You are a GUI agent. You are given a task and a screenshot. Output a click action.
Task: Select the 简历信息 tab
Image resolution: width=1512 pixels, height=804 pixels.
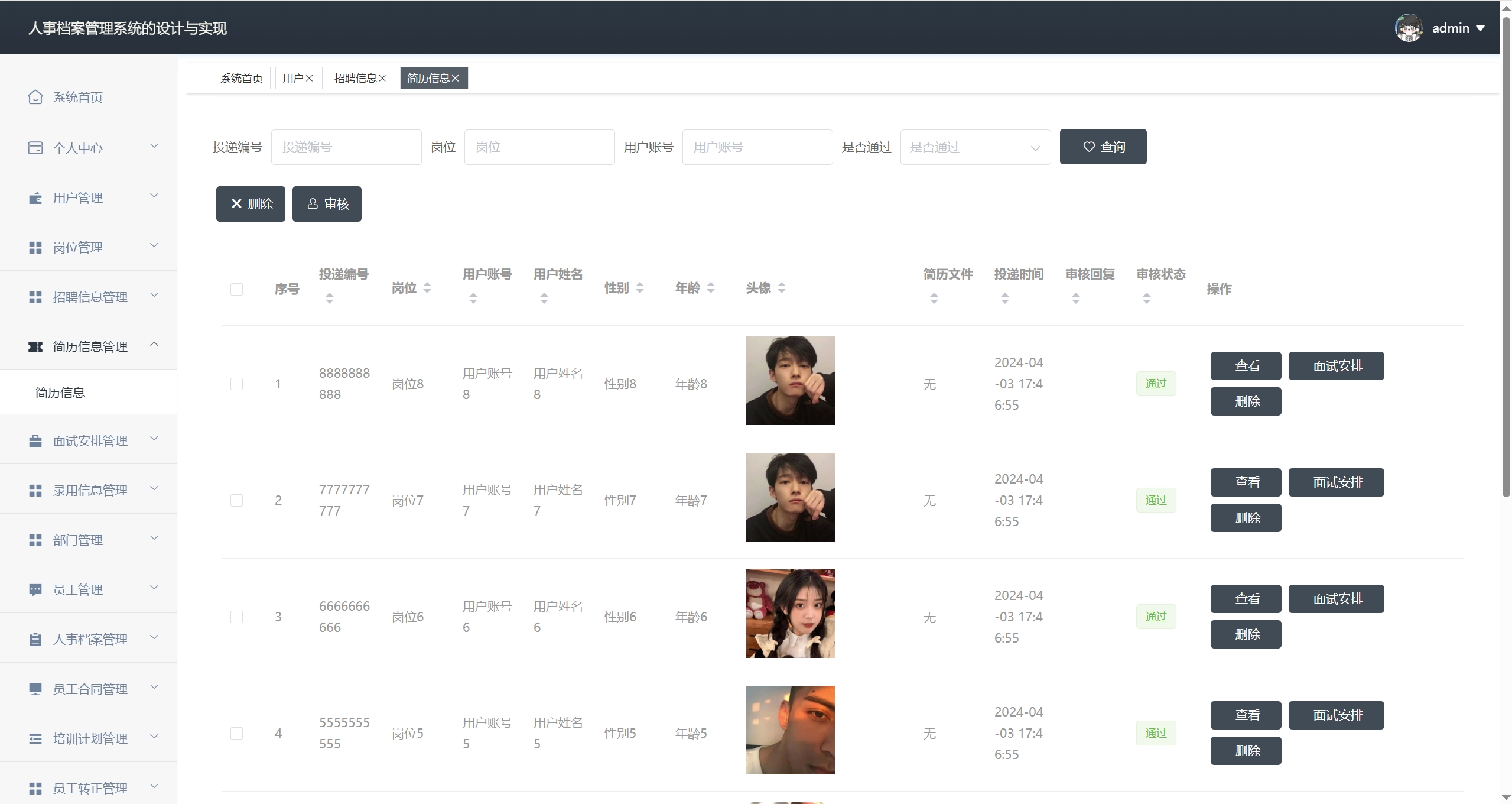coord(428,78)
